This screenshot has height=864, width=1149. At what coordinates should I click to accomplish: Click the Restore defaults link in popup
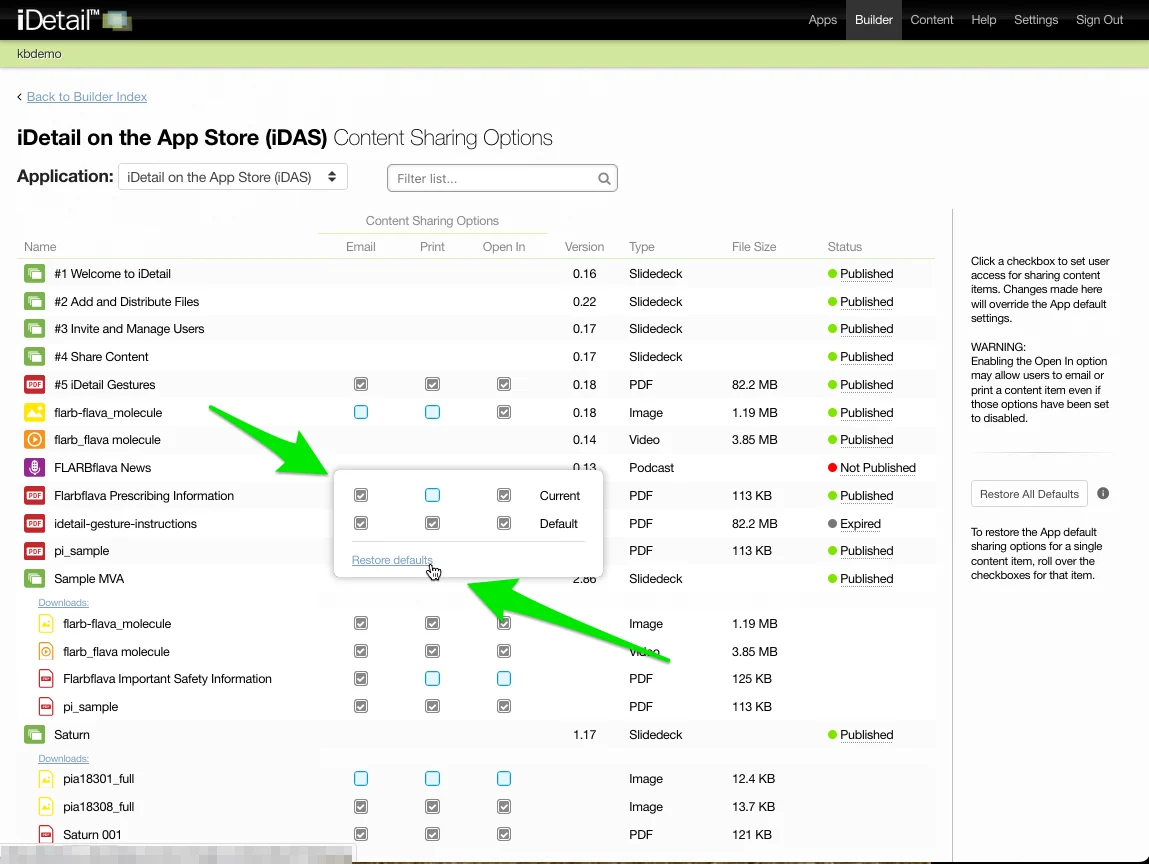[x=392, y=560]
